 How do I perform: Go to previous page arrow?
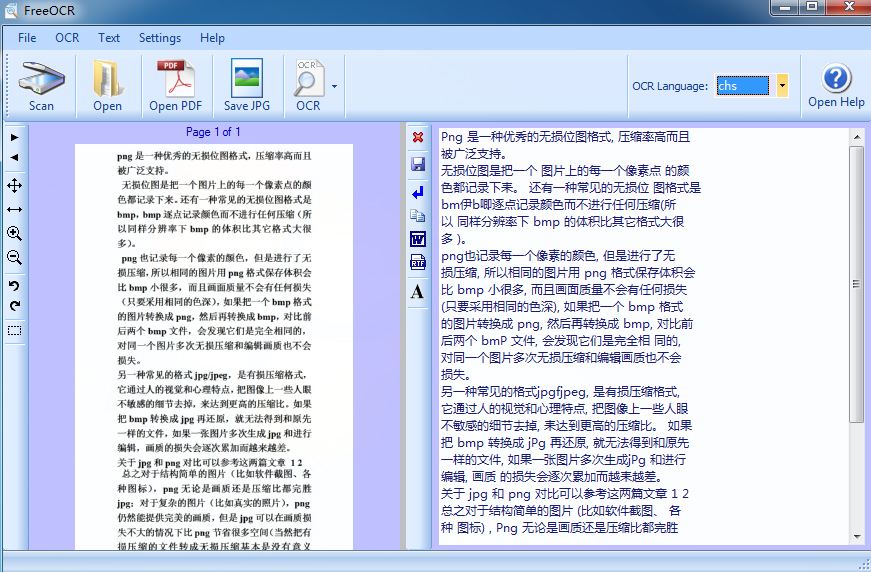click(14, 157)
